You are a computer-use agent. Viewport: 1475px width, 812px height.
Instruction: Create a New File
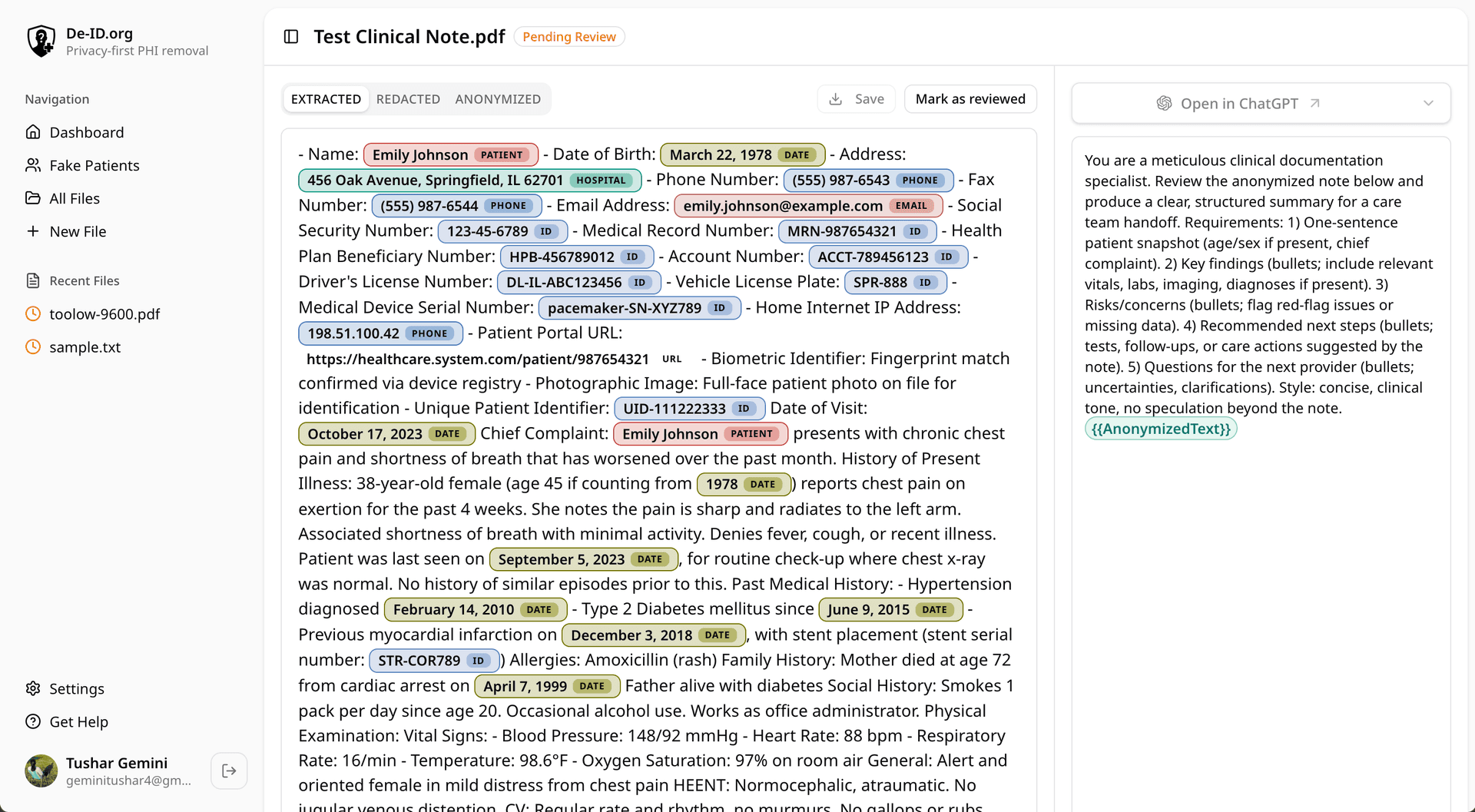click(x=78, y=231)
